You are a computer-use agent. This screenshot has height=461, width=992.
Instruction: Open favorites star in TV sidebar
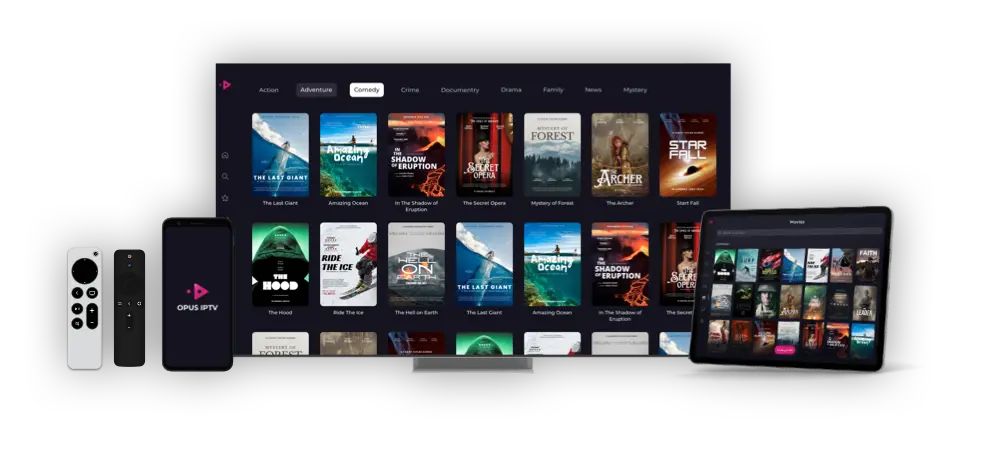[225, 198]
